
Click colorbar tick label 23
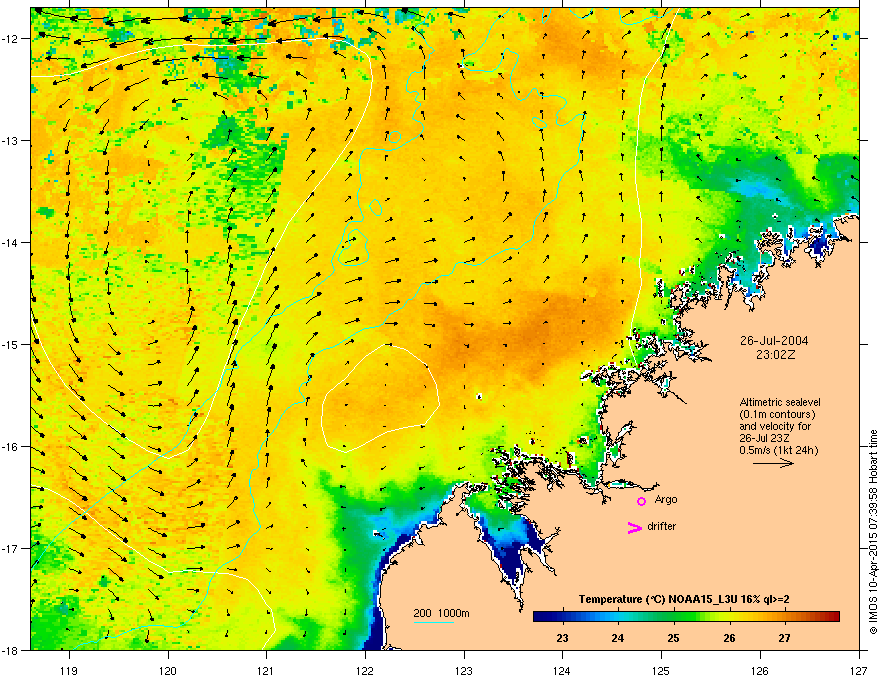[x=562, y=638]
